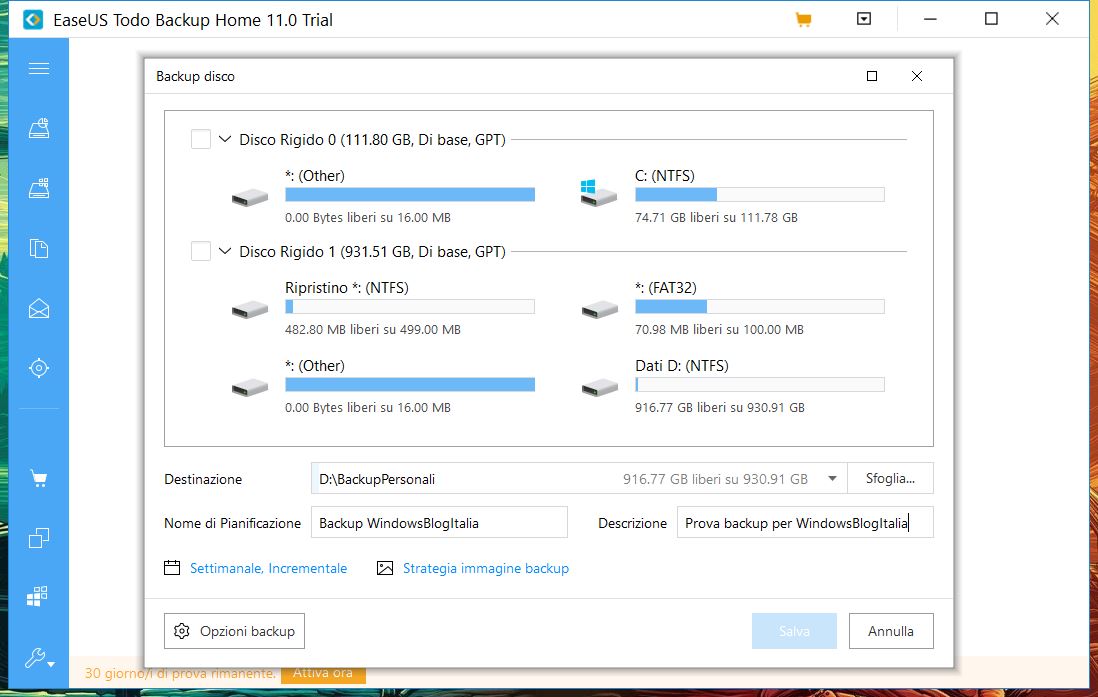Click '74.71 GB liberi su 111.78 GB' text

(x=716, y=217)
